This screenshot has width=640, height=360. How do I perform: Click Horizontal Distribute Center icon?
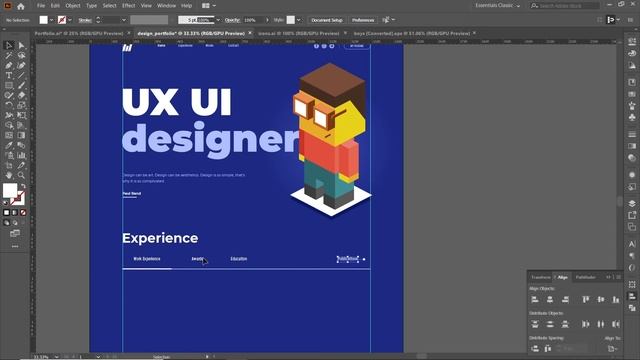click(x=601, y=324)
